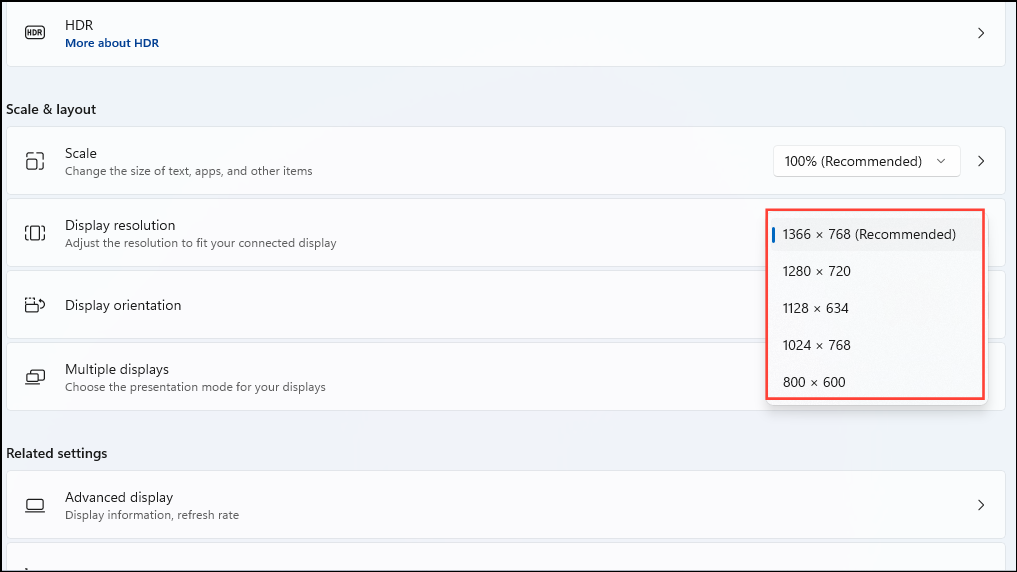Select the 1024 × 768 resolution

(817, 345)
